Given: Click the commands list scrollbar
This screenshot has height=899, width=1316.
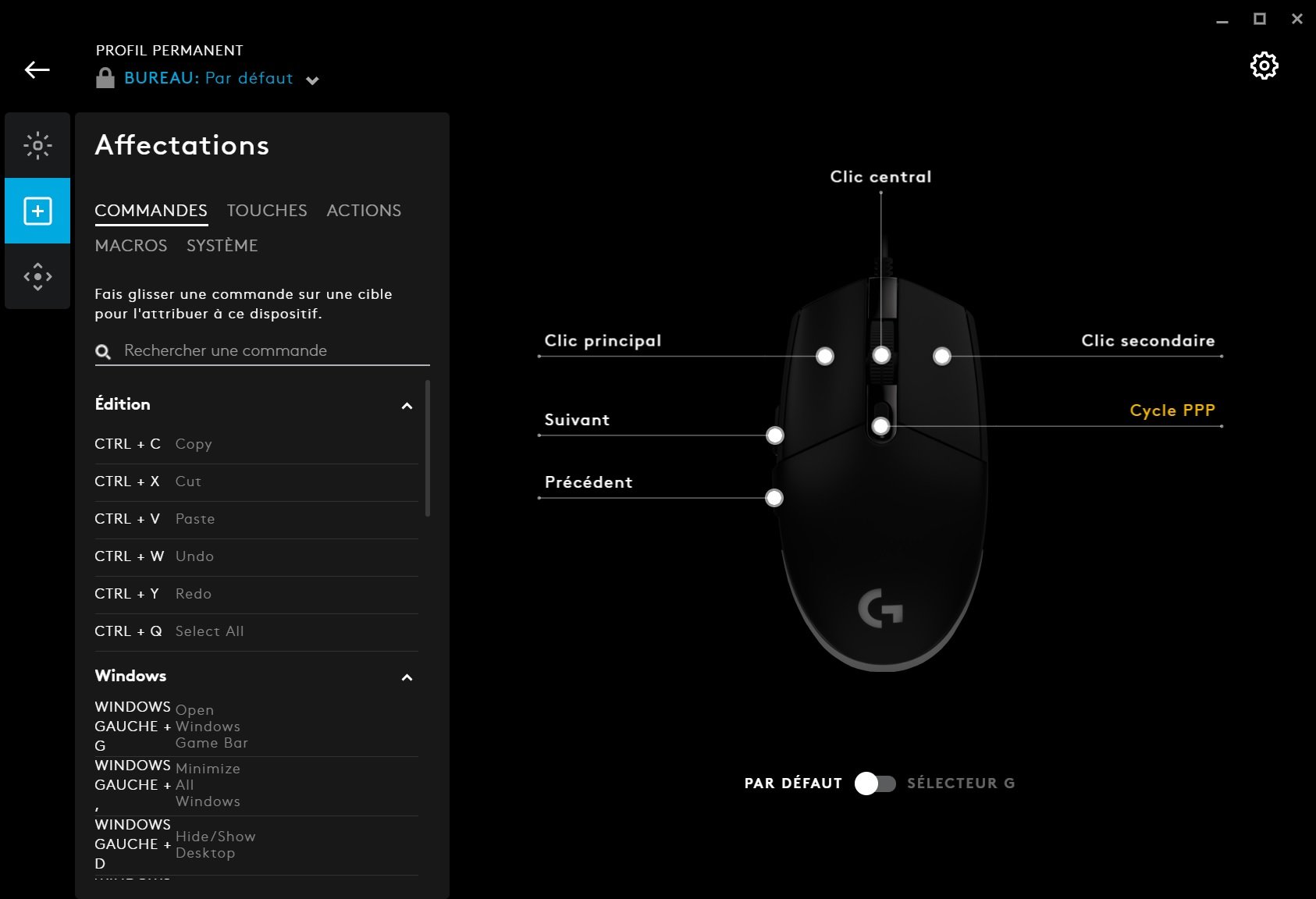Looking at the screenshot, I should (x=428, y=449).
